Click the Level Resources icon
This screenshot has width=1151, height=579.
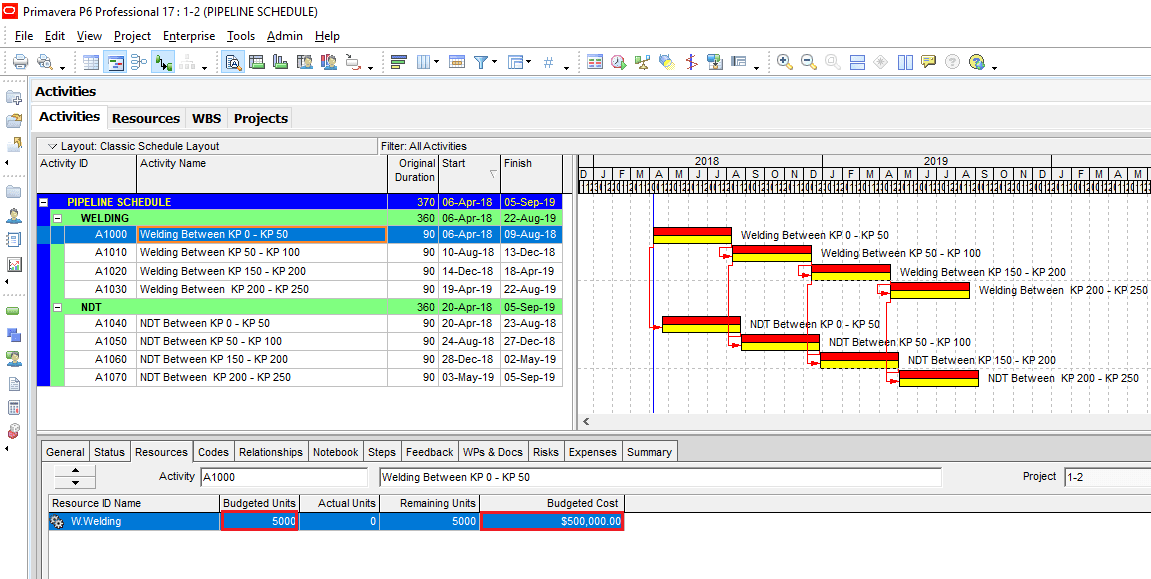point(643,62)
